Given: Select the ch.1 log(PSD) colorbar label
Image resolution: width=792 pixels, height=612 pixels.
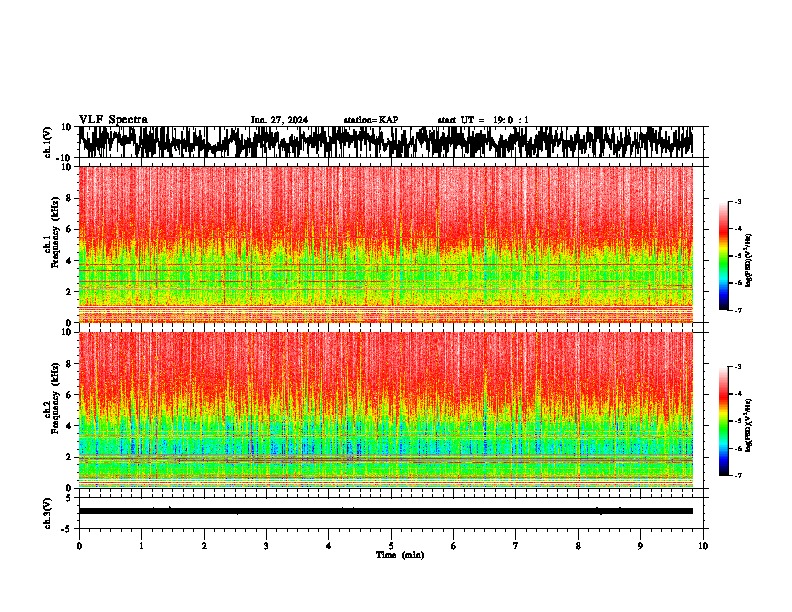Looking at the screenshot, I should tap(749, 260).
